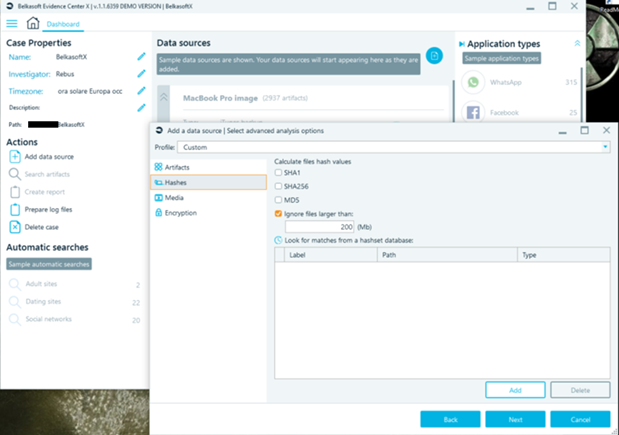Enable the MD5 checkbox
The image size is (619, 435).
[278, 200]
